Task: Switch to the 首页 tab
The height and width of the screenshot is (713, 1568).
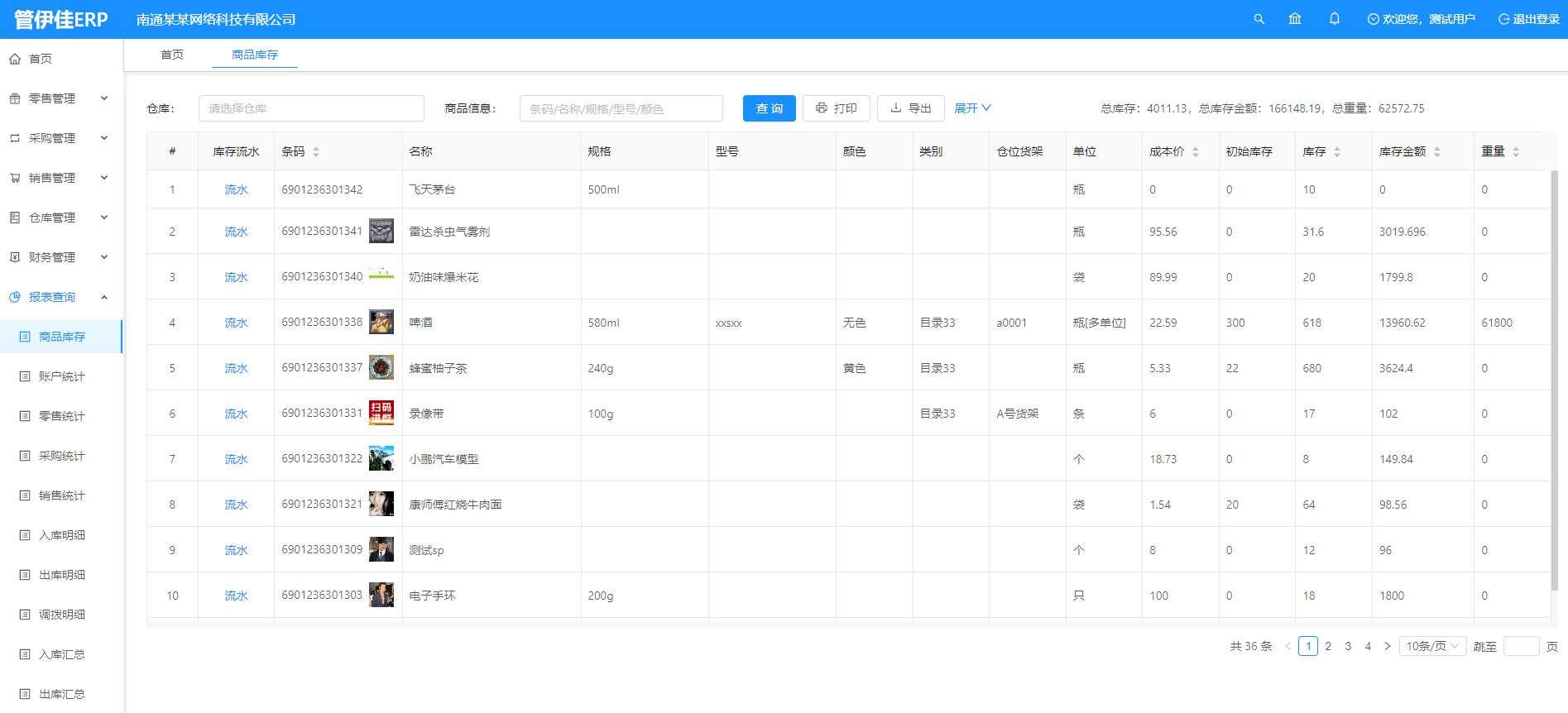Action: [x=172, y=55]
